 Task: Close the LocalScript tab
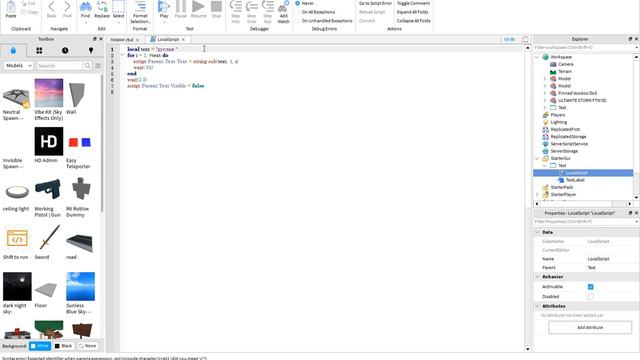tap(183, 40)
